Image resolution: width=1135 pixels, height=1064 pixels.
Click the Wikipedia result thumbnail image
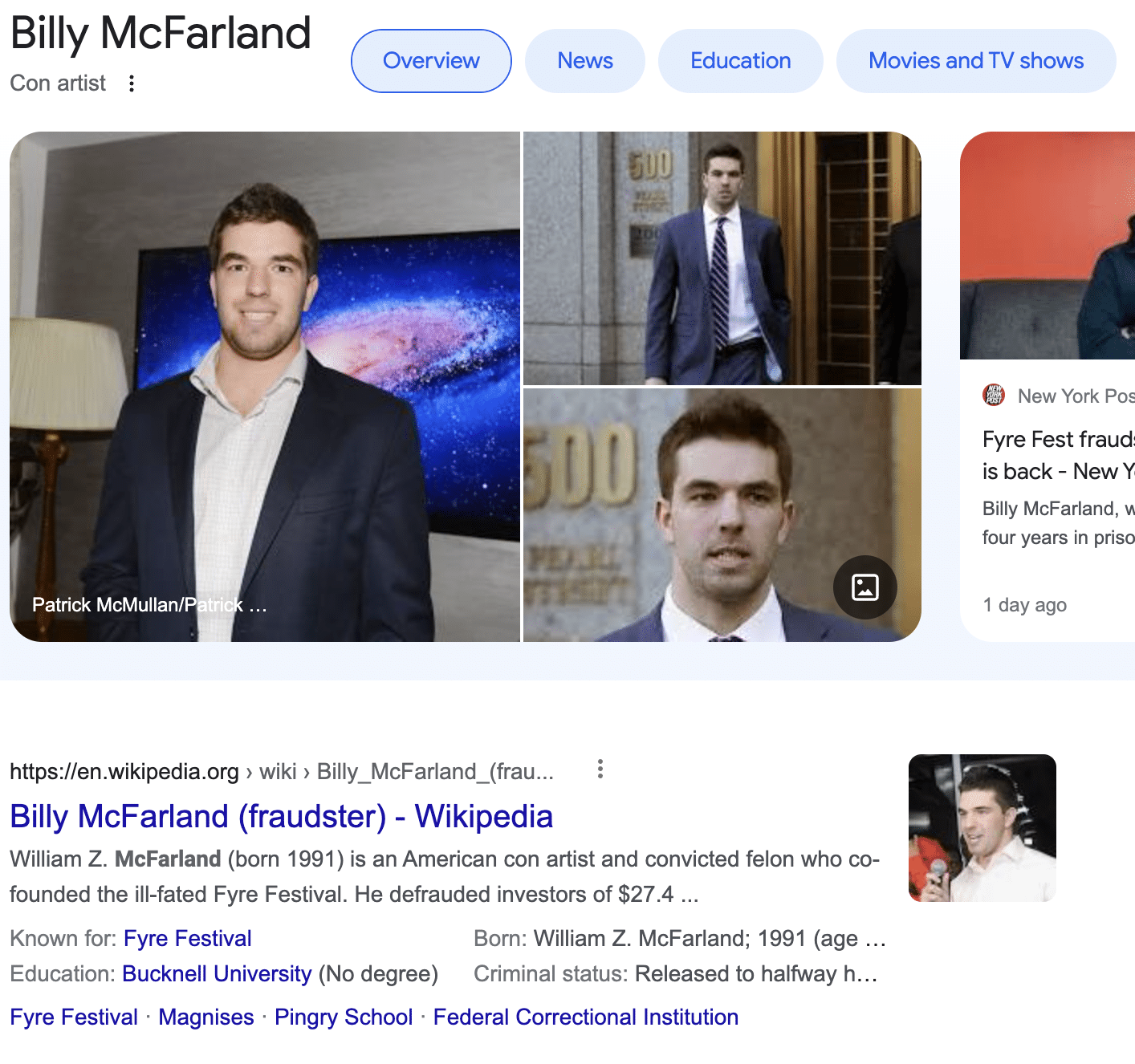[x=982, y=827]
